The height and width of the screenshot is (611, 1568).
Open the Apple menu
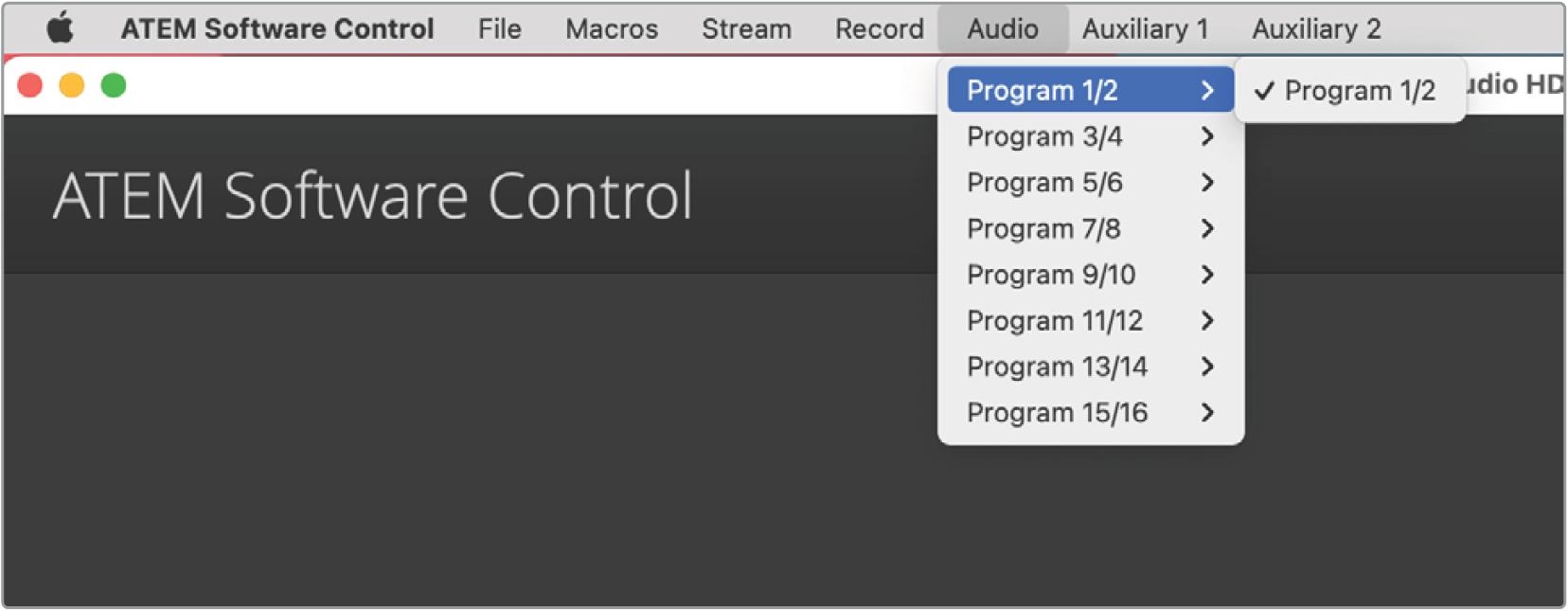61,28
